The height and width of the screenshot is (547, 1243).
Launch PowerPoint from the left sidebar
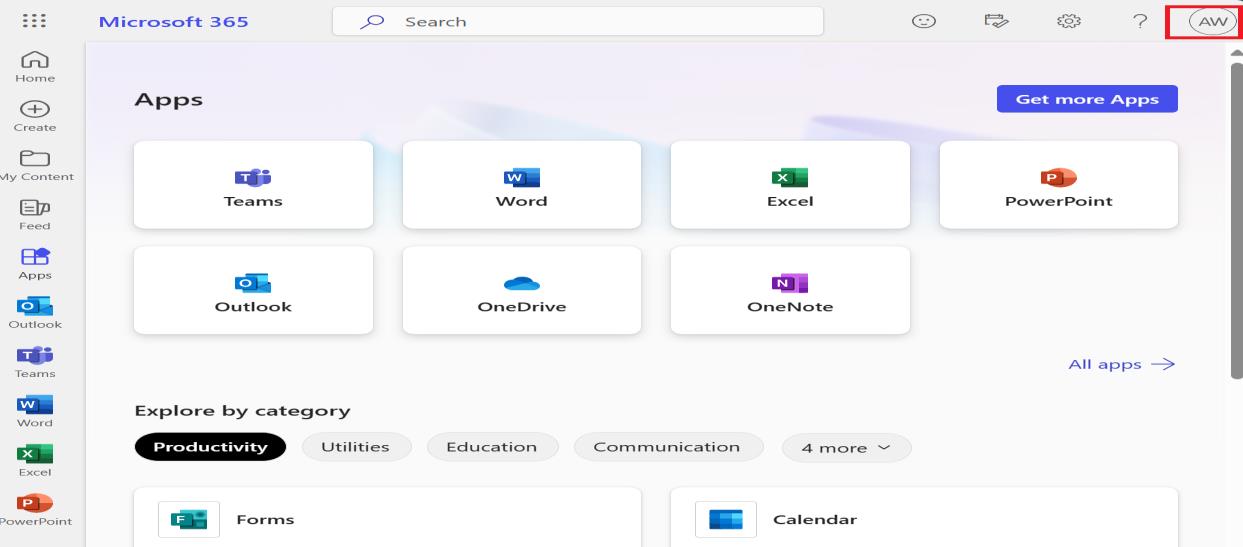[33, 509]
